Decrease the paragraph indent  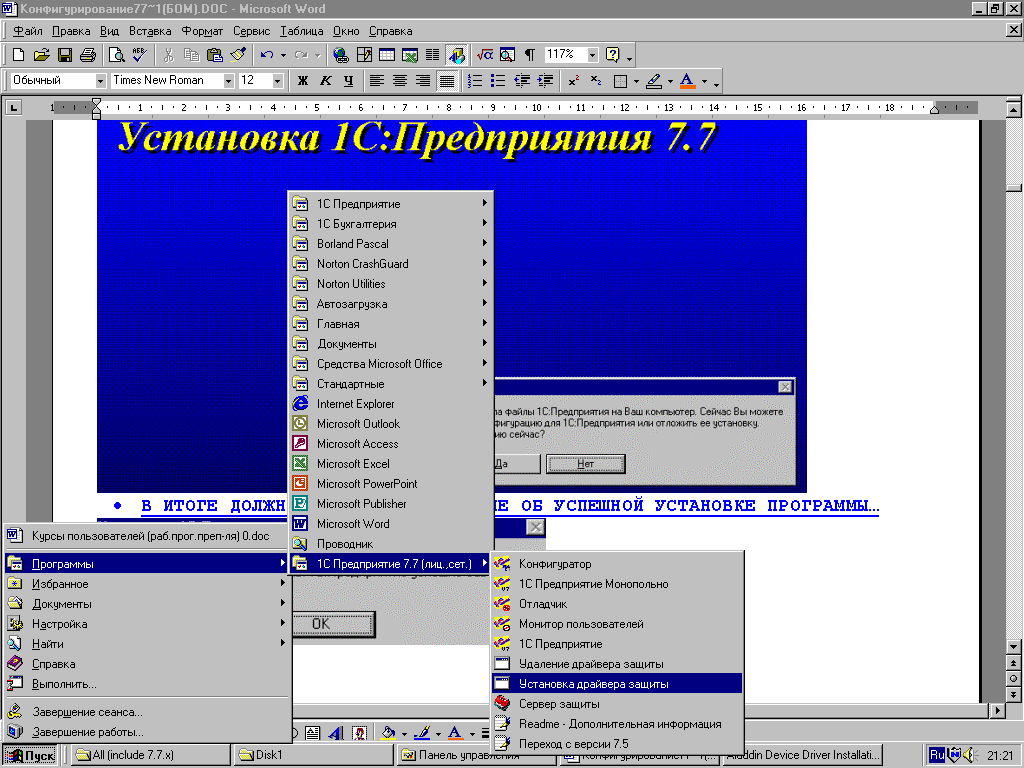click(522, 81)
